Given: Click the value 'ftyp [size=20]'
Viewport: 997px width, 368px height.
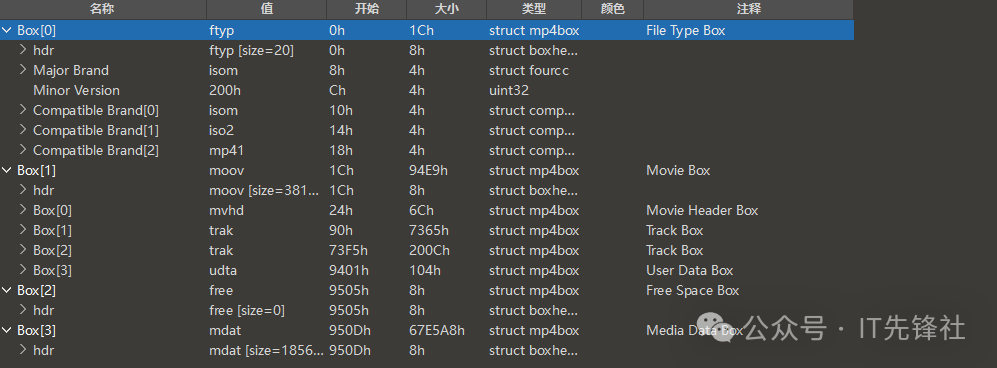Looking at the screenshot, I should click(251, 50).
